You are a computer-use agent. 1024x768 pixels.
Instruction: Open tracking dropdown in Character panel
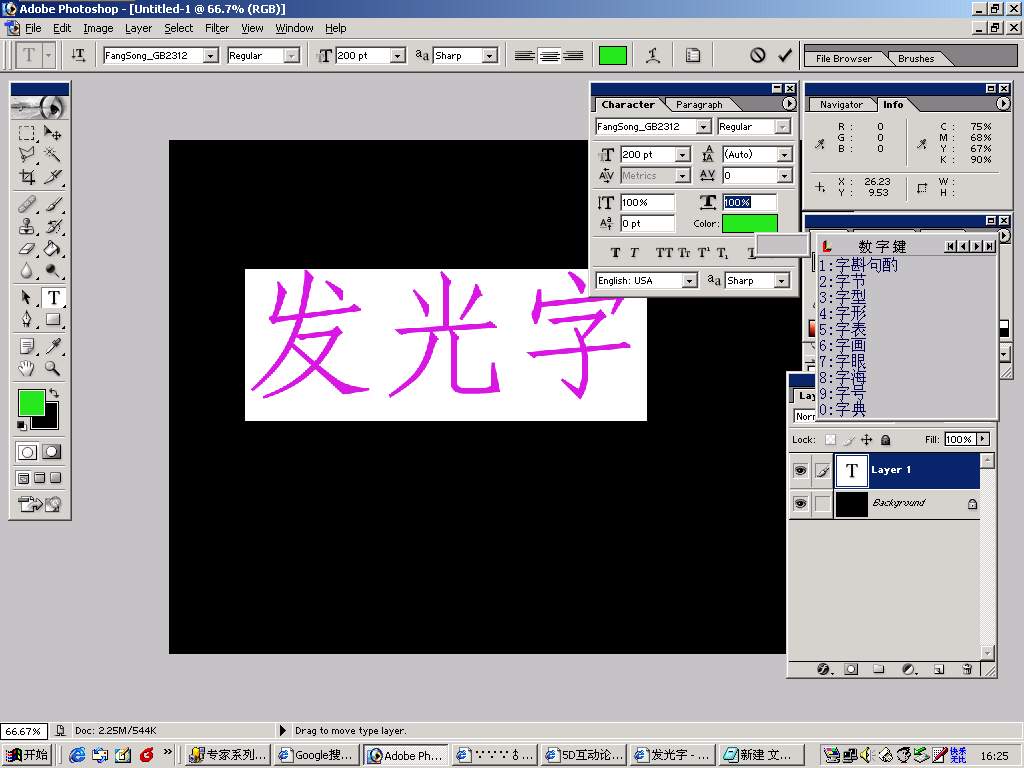(x=784, y=176)
